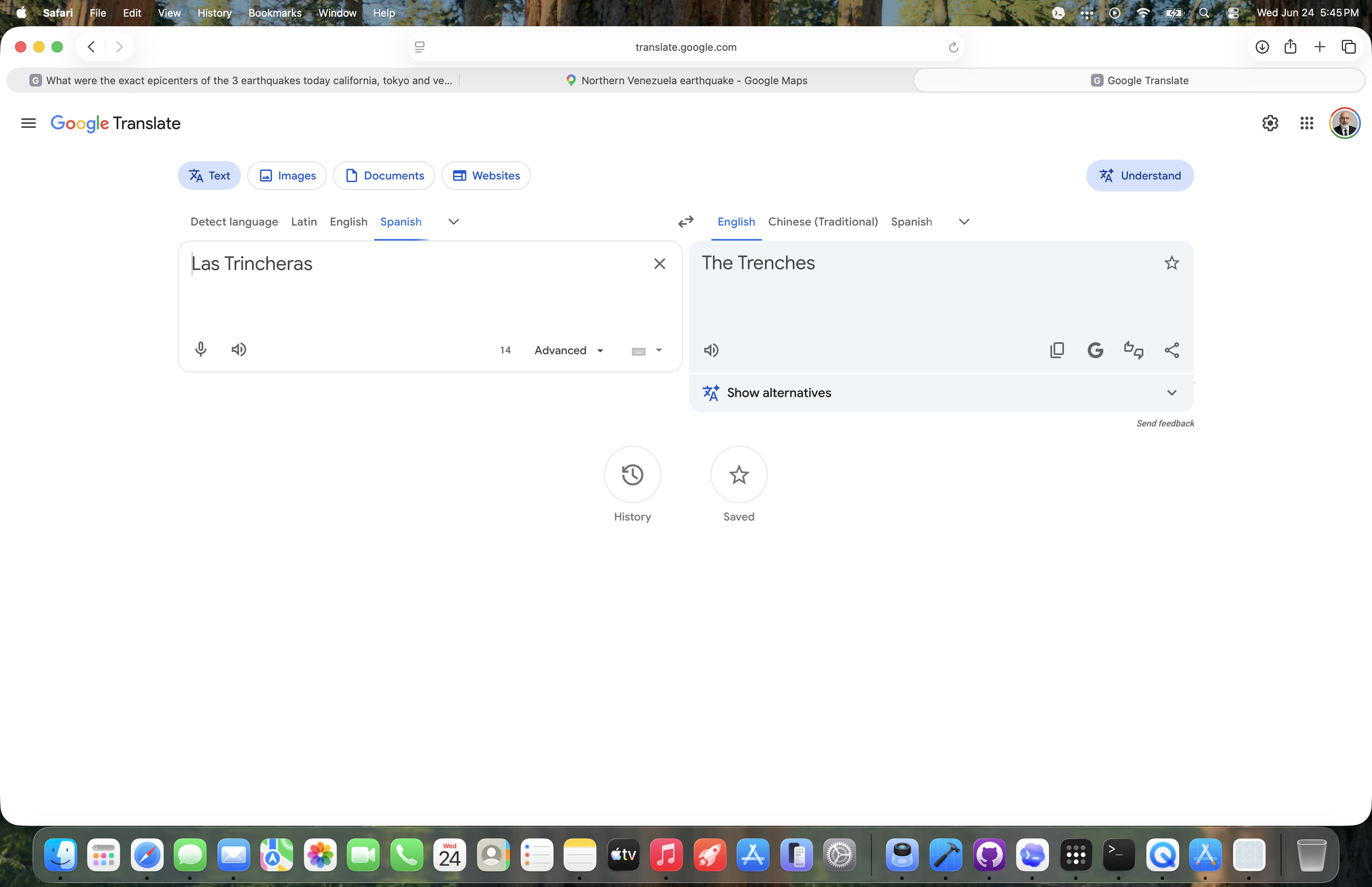
Task: Rate this translation with thumbs icon
Action: pyautogui.click(x=1134, y=350)
